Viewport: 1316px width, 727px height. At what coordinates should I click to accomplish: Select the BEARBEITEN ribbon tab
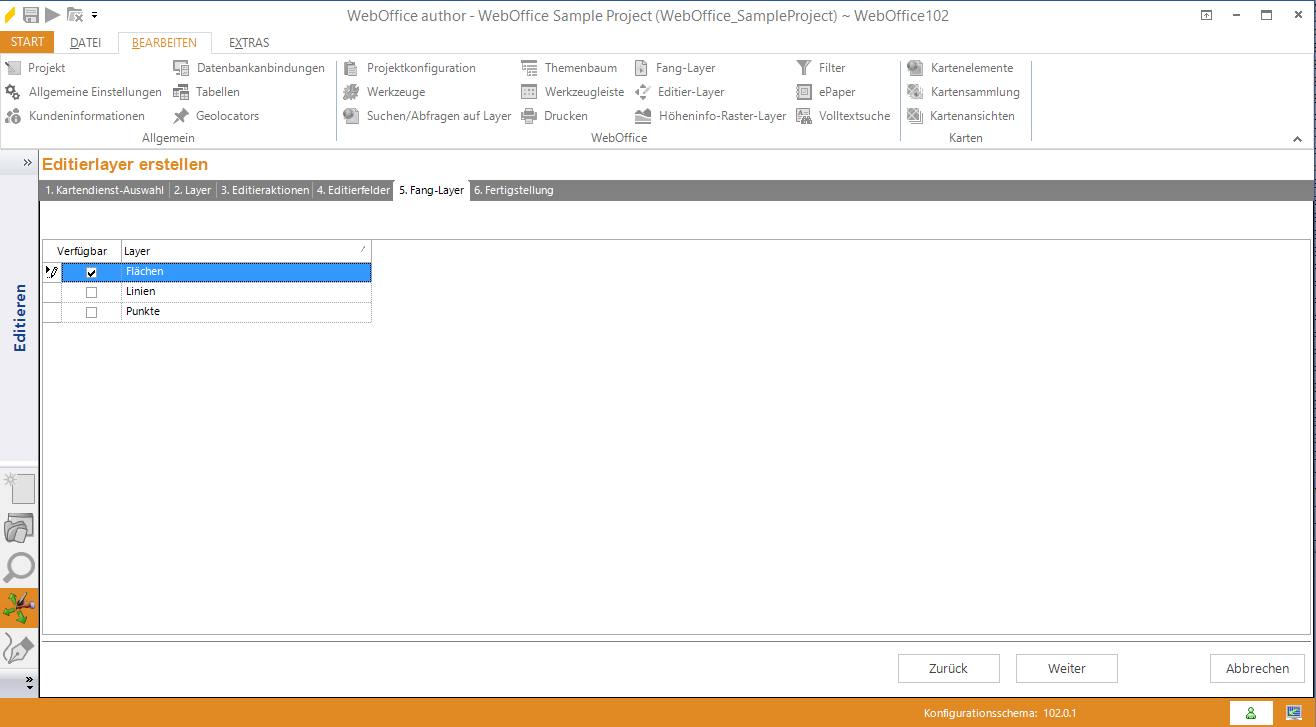[164, 43]
